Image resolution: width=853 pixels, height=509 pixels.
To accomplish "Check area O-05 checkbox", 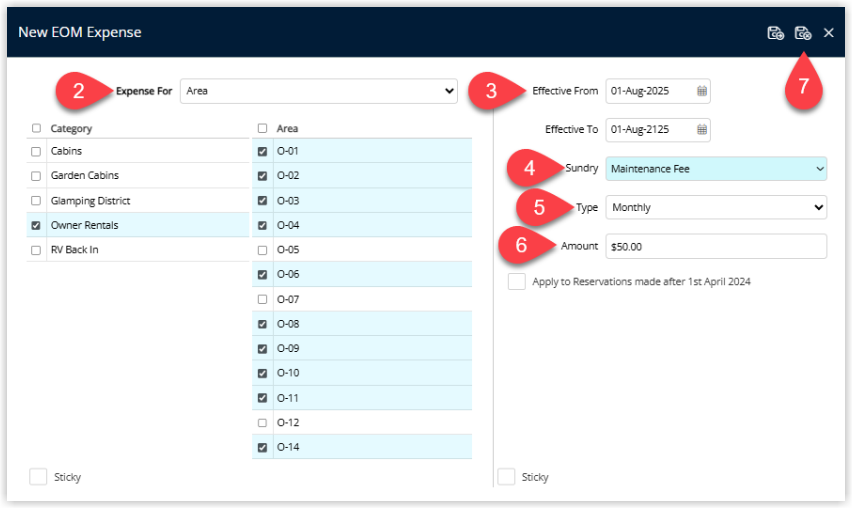I will (262, 250).
